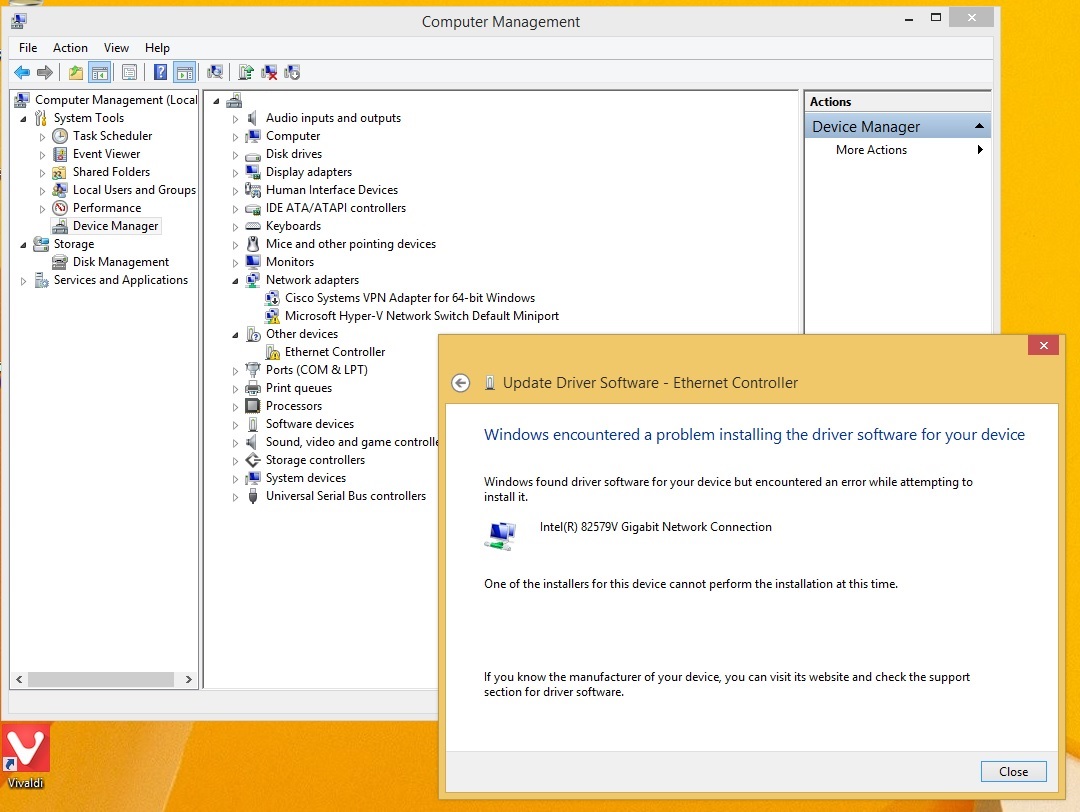Toggle Show/Hide Console Tree toolbar icon

100,72
